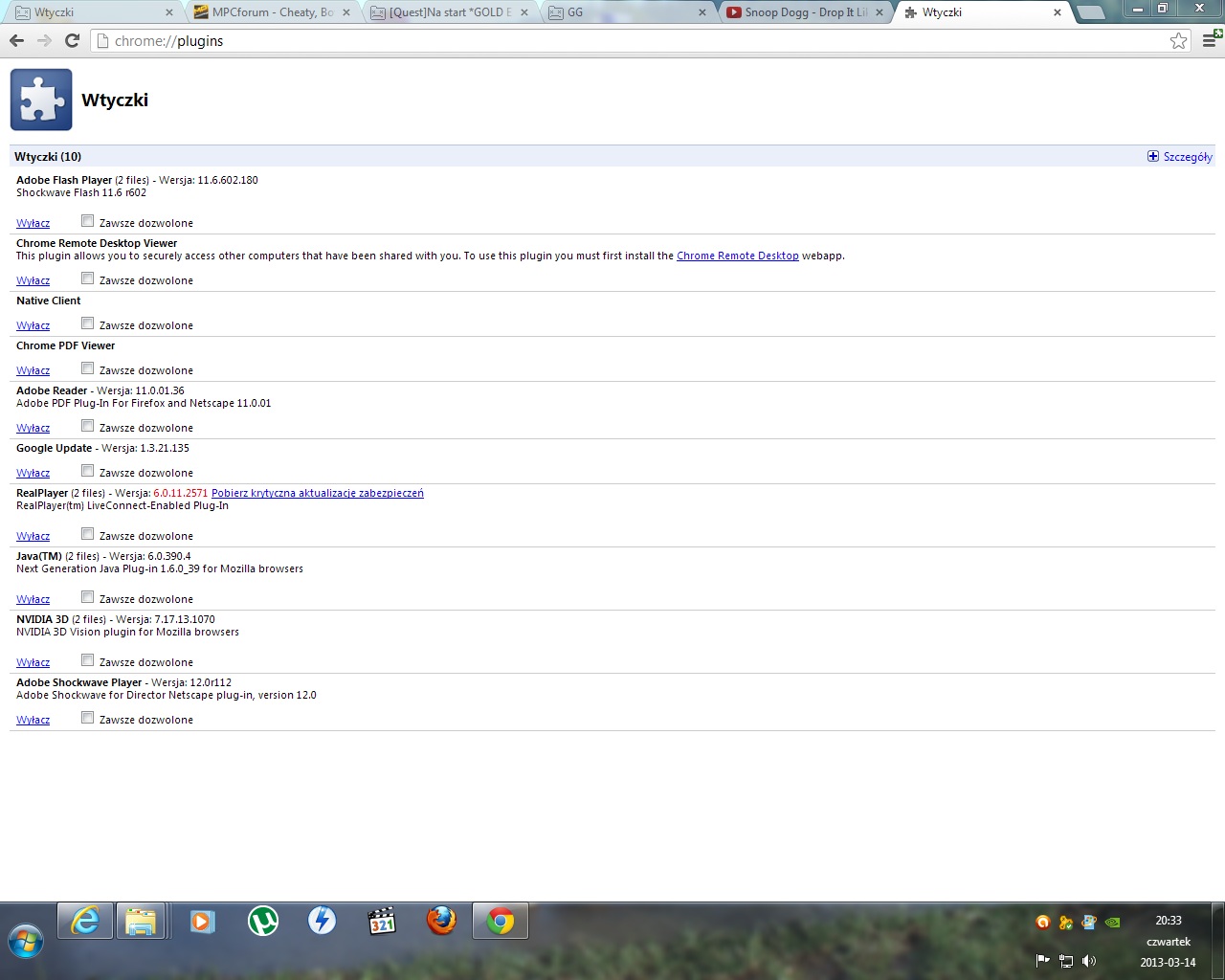Open uTorrent from the taskbar

tap(263, 921)
